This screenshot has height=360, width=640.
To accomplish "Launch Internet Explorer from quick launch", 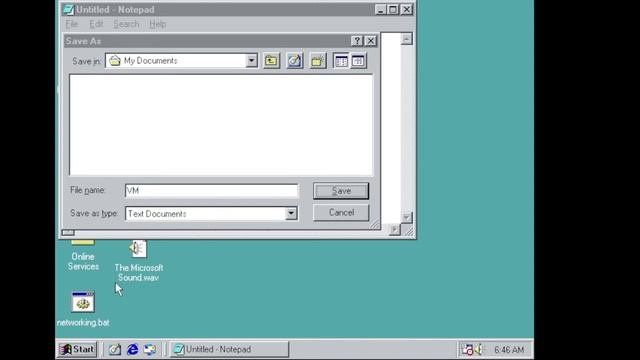I will [132, 349].
